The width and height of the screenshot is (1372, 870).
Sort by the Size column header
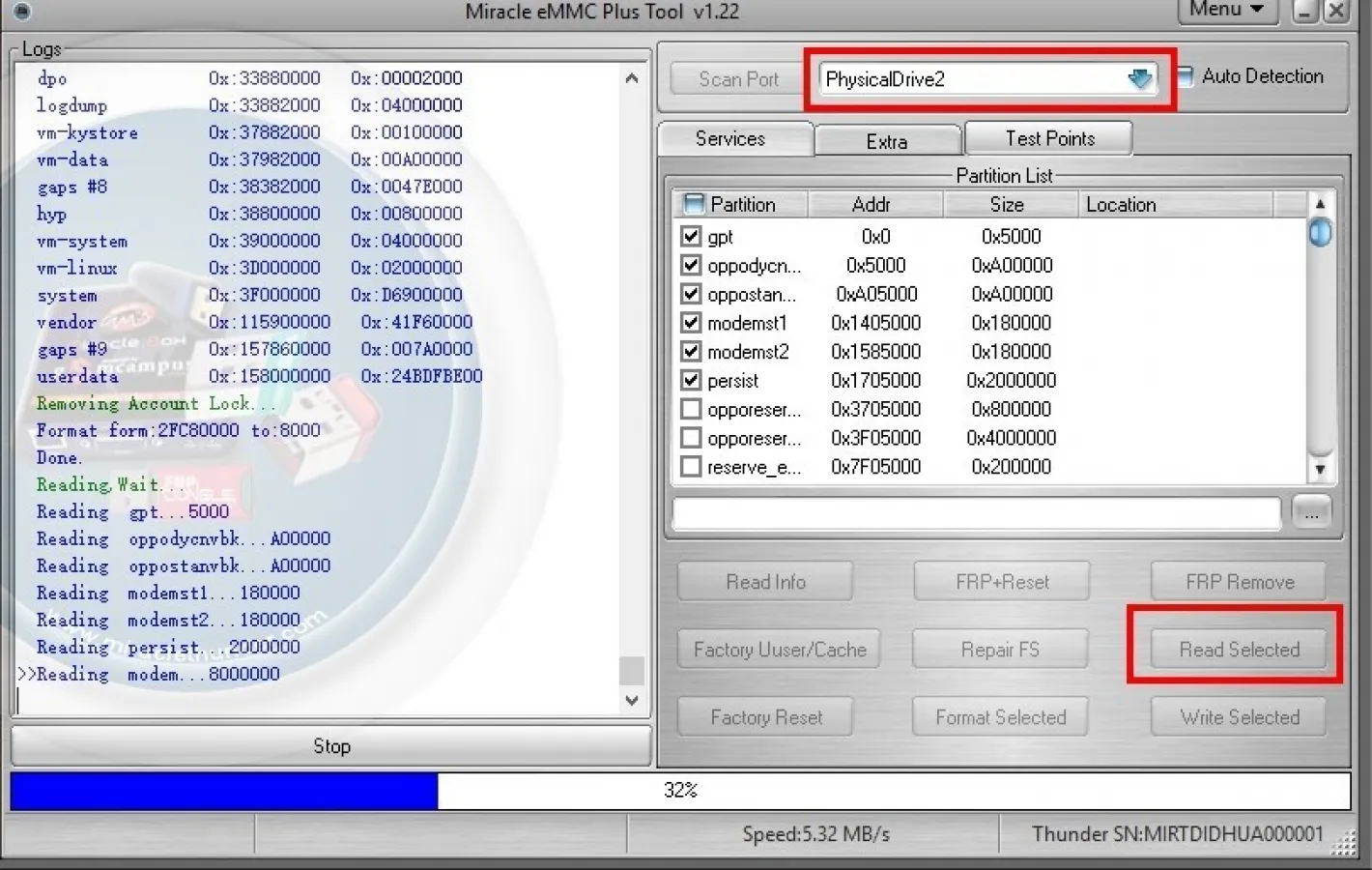click(1010, 204)
